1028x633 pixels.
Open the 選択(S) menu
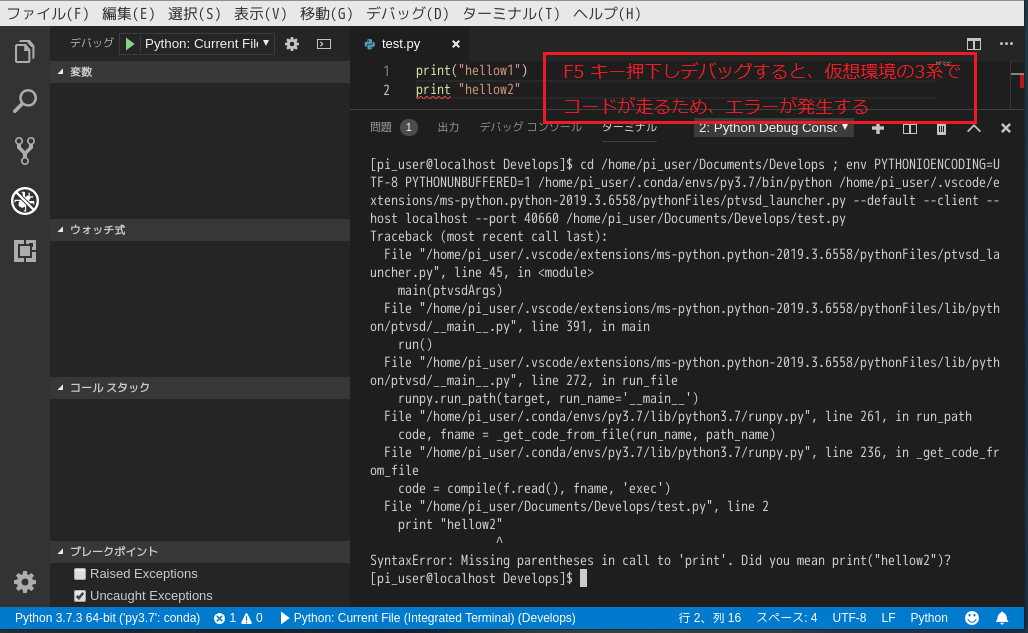click(194, 13)
